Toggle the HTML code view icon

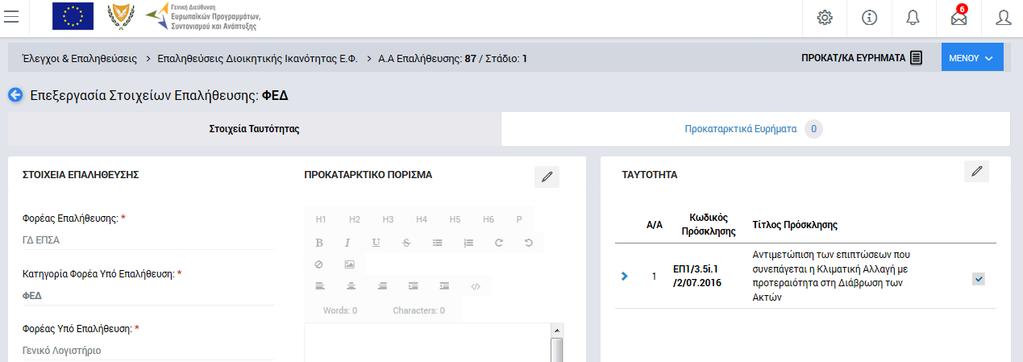click(x=475, y=286)
